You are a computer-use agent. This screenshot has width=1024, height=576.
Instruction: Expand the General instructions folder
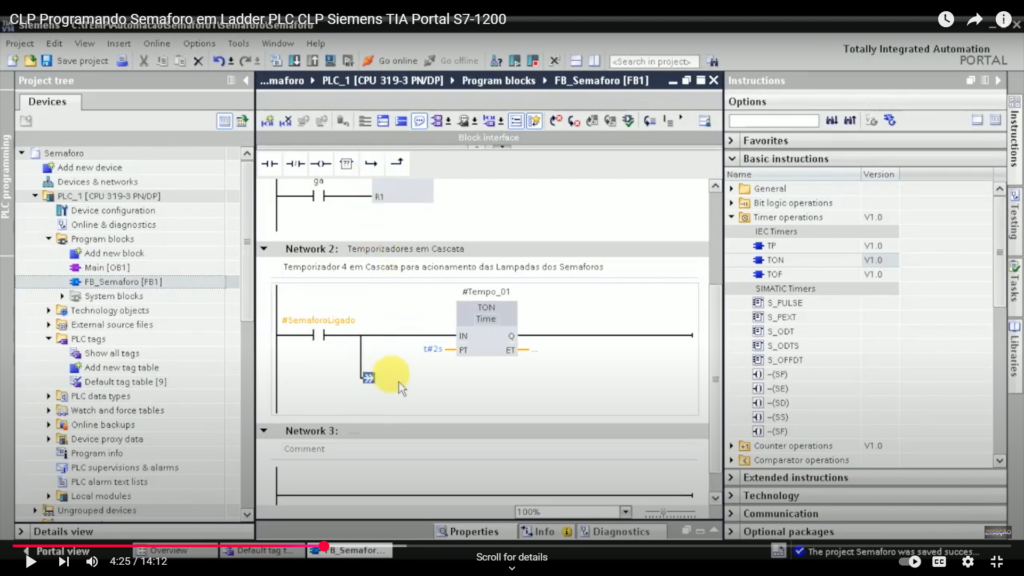[732, 189]
